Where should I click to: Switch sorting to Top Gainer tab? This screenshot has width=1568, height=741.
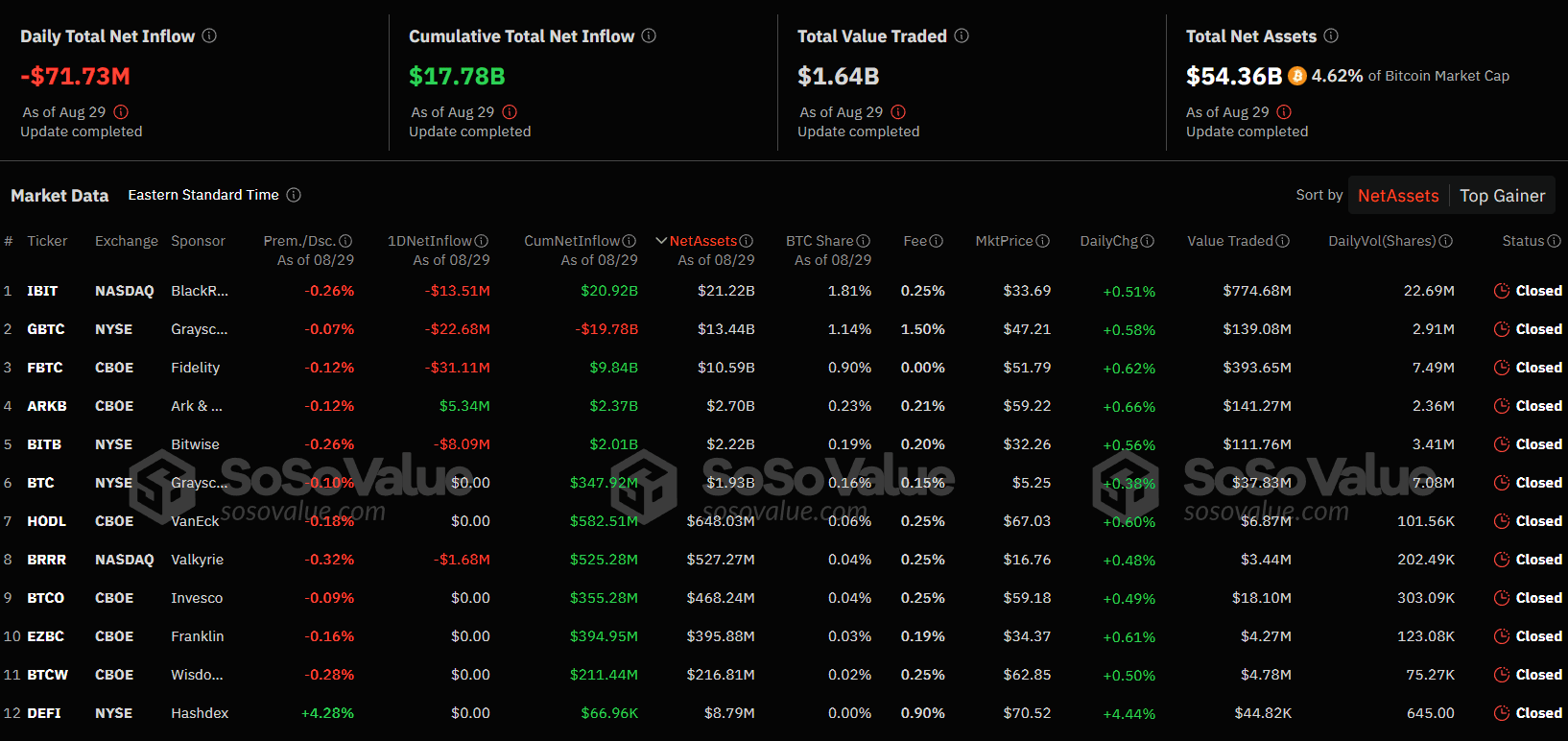click(1503, 196)
